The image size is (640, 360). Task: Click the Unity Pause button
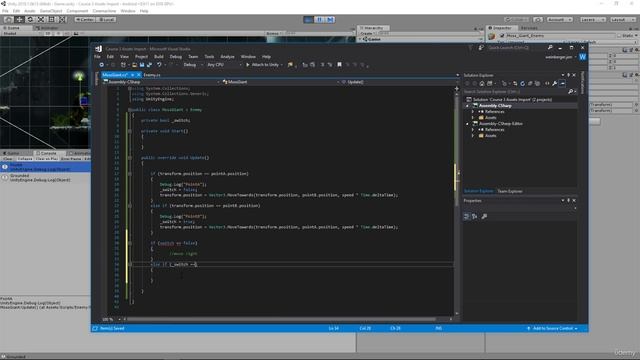point(320,19)
